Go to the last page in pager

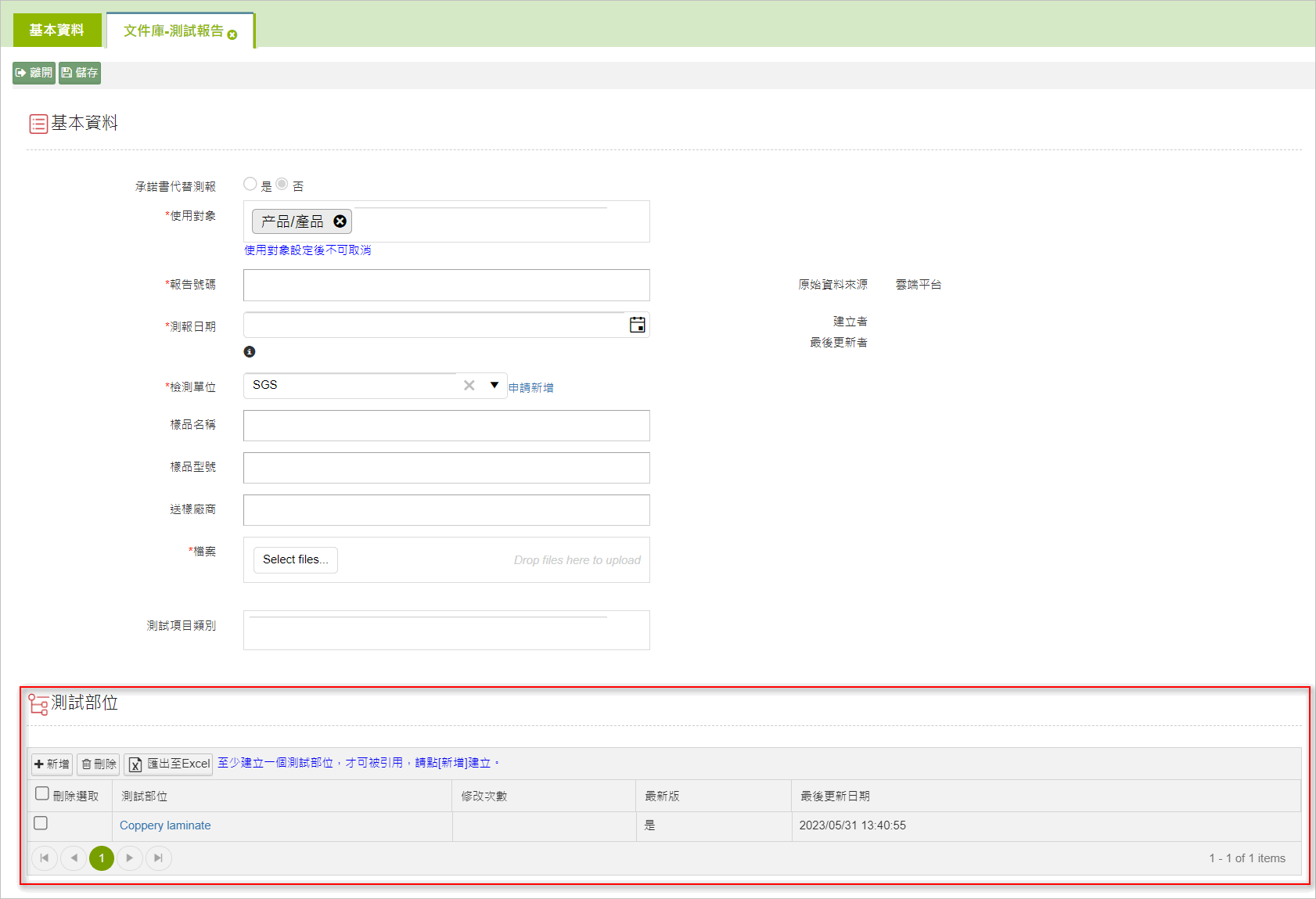(x=159, y=858)
